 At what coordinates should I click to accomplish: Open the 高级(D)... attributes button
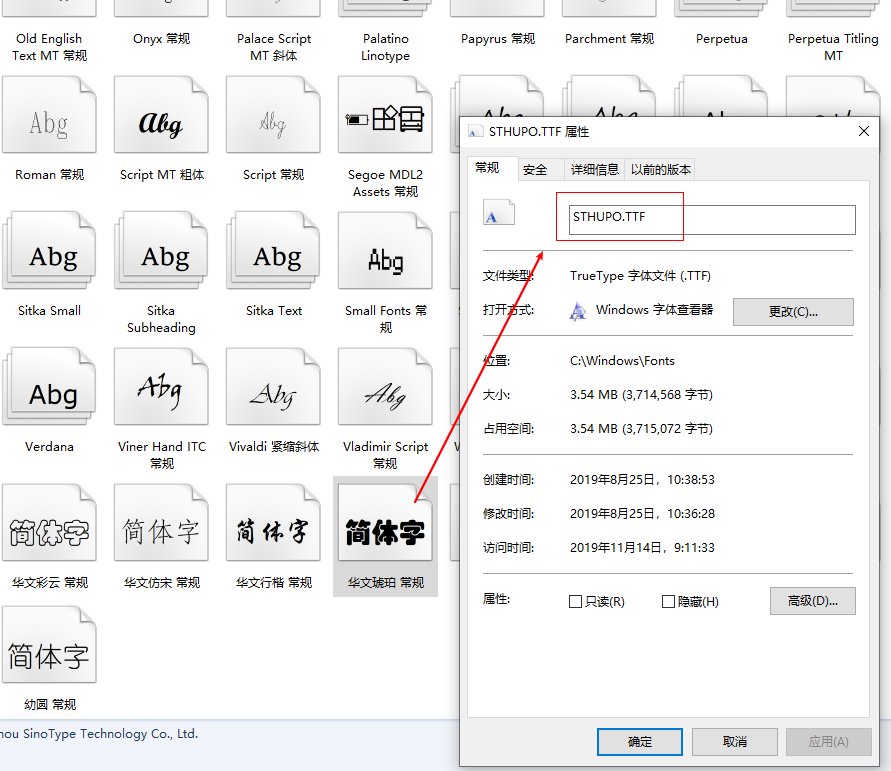point(813,601)
